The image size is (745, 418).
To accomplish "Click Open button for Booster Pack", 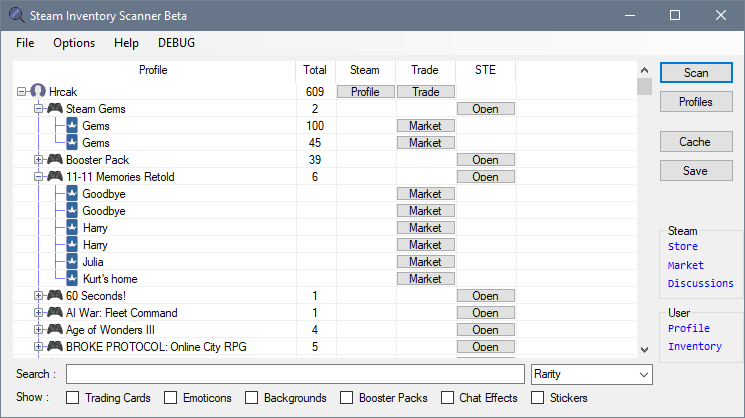I will click(x=486, y=160).
